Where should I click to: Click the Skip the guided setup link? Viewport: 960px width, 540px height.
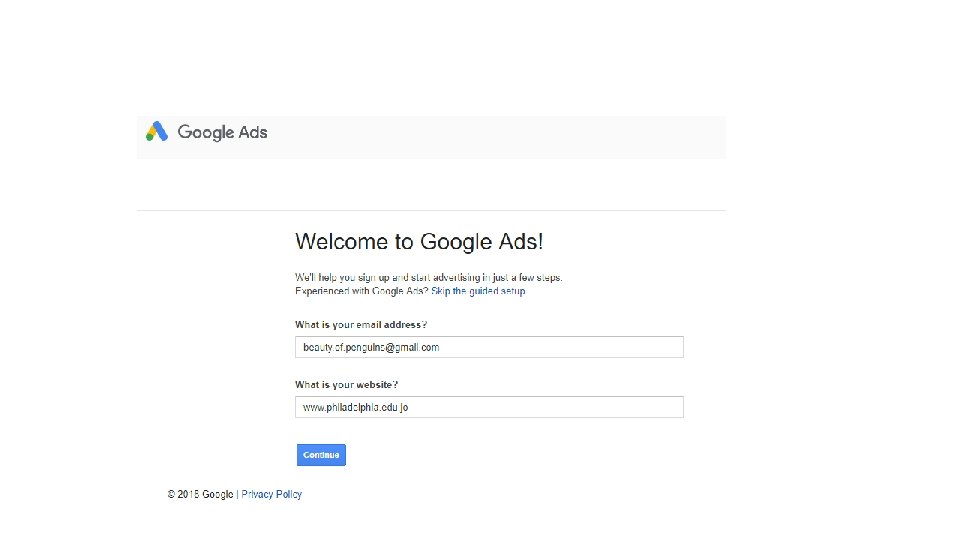coord(478,291)
